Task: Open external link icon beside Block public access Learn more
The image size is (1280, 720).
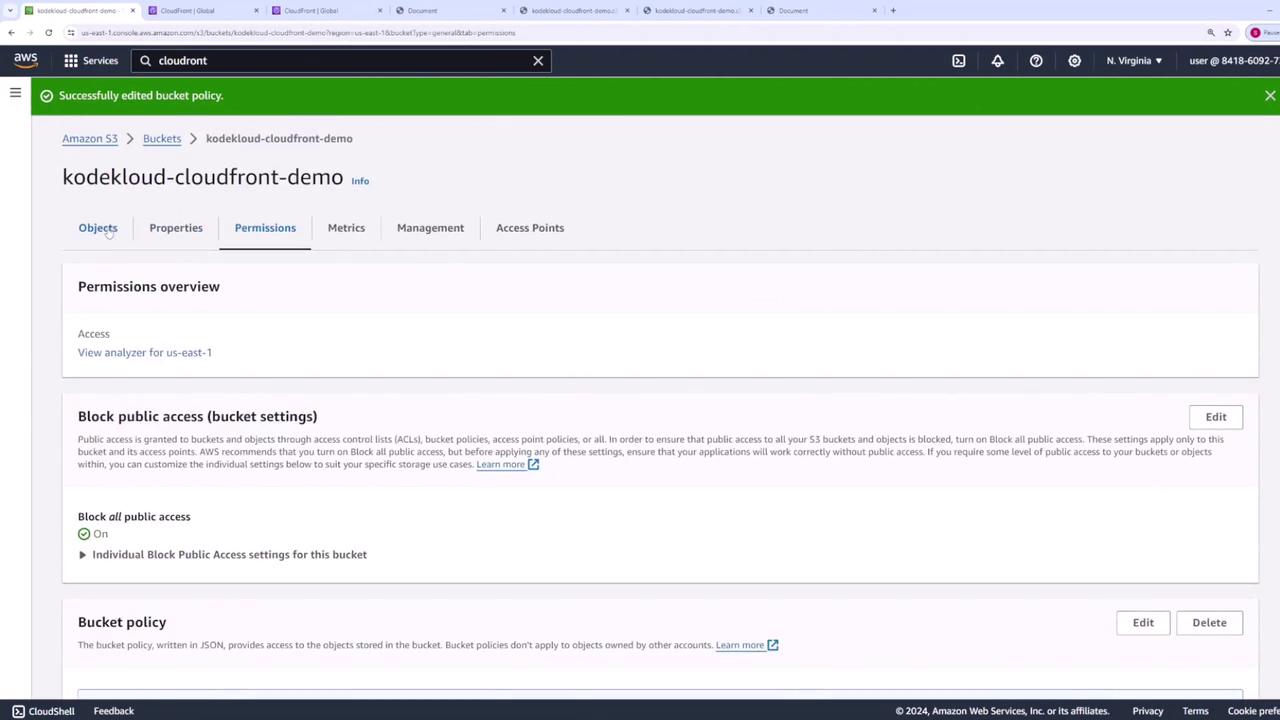Action: click(x=533, y=464)
